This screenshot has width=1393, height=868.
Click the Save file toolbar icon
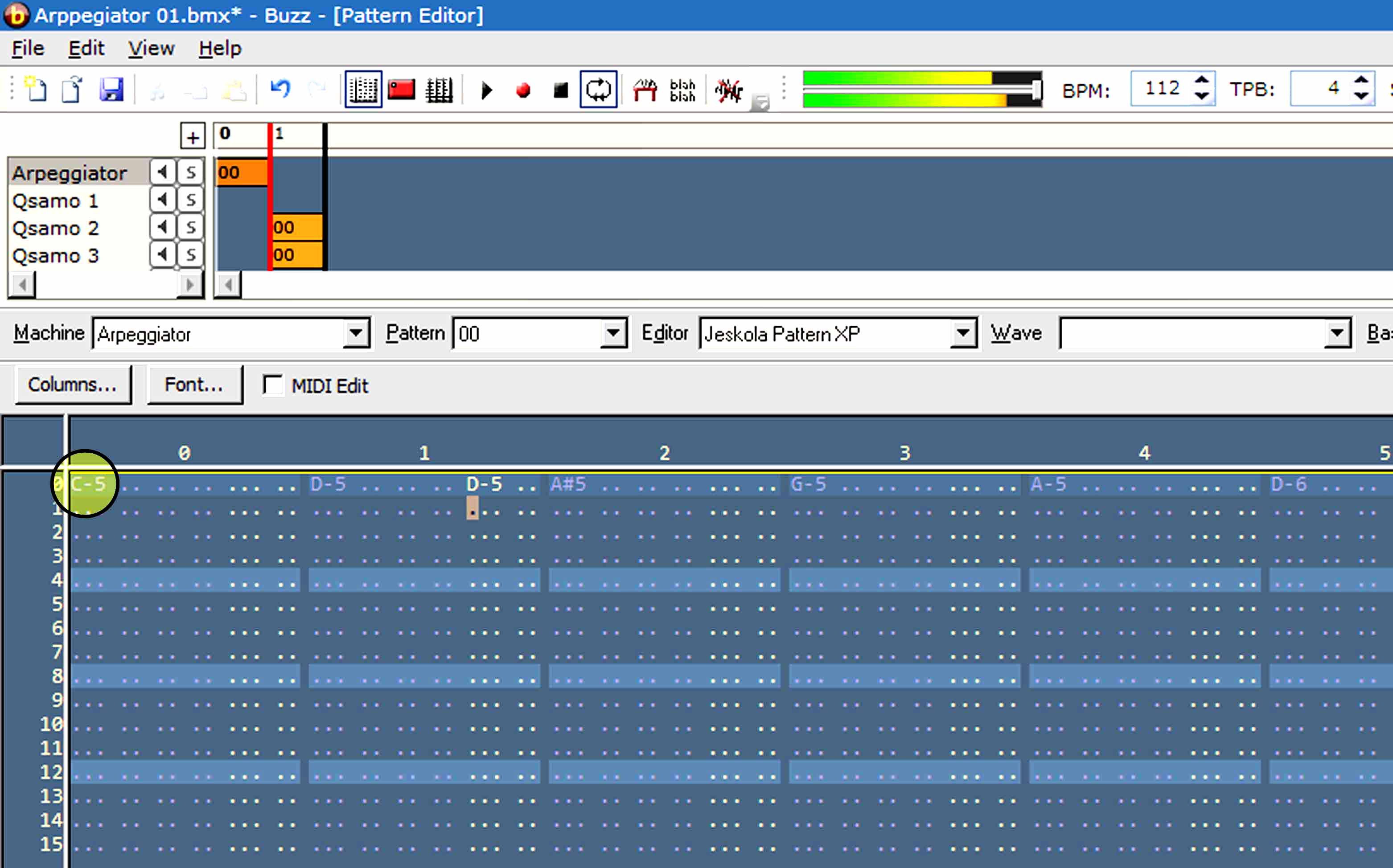(x=111, y=90)
